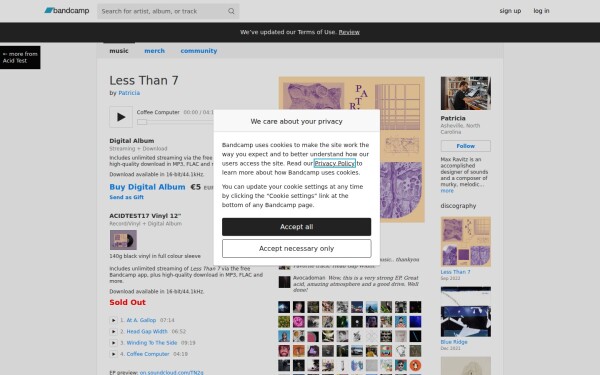Play track 3 Winding To The Side
This screenshot has width=600, height=375.
113,343
